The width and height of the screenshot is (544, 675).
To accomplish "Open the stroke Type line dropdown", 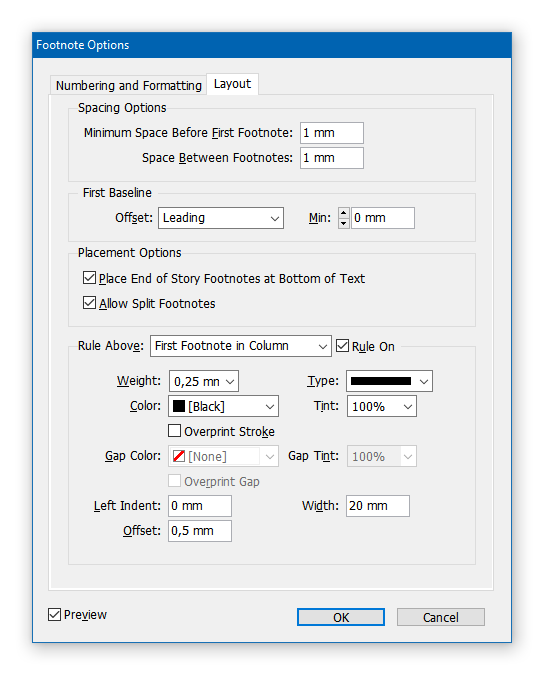I will 389,381.
